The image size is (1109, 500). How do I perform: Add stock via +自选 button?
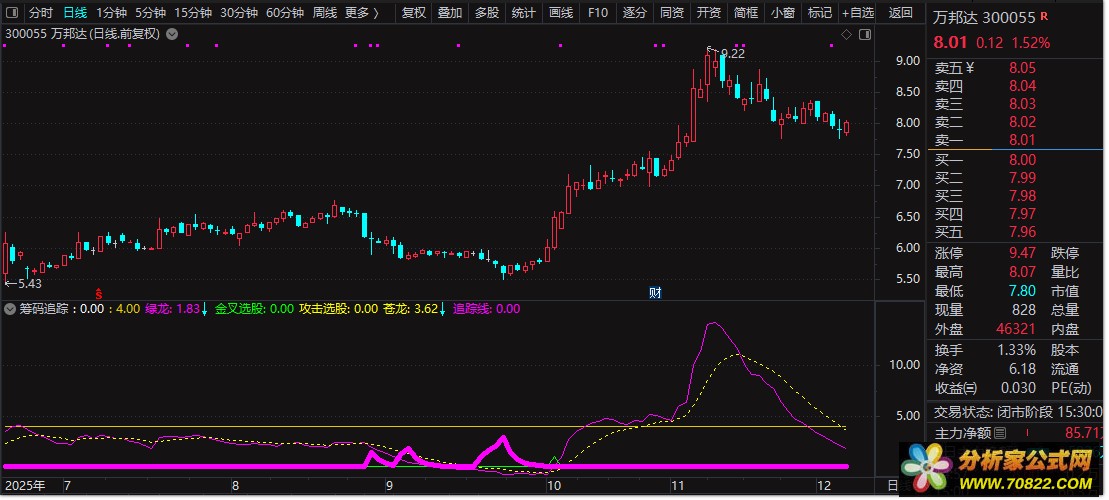(x=857, y=13)
